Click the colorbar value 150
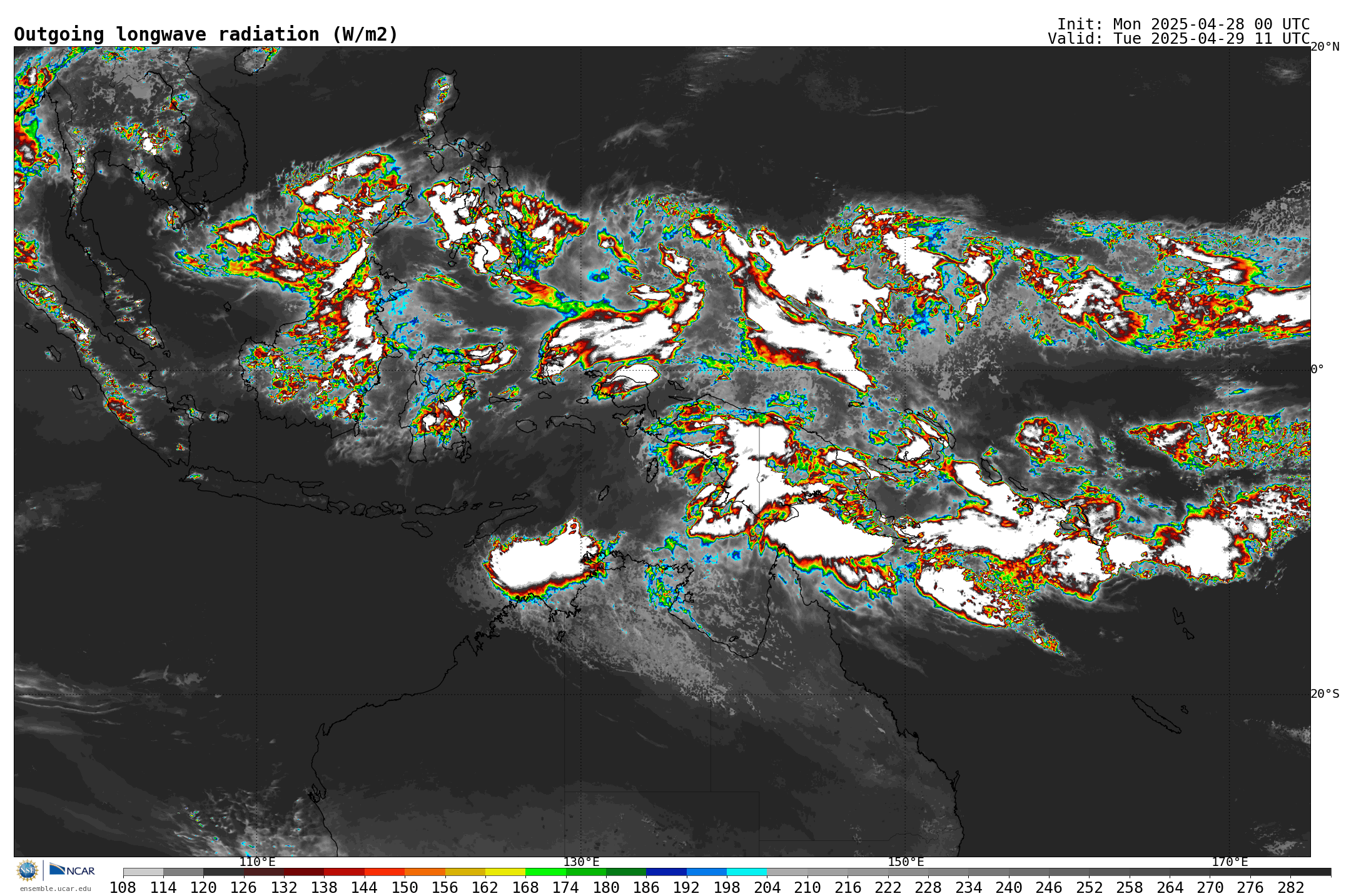Screen dimensions: 1351x896 [405, 887]
